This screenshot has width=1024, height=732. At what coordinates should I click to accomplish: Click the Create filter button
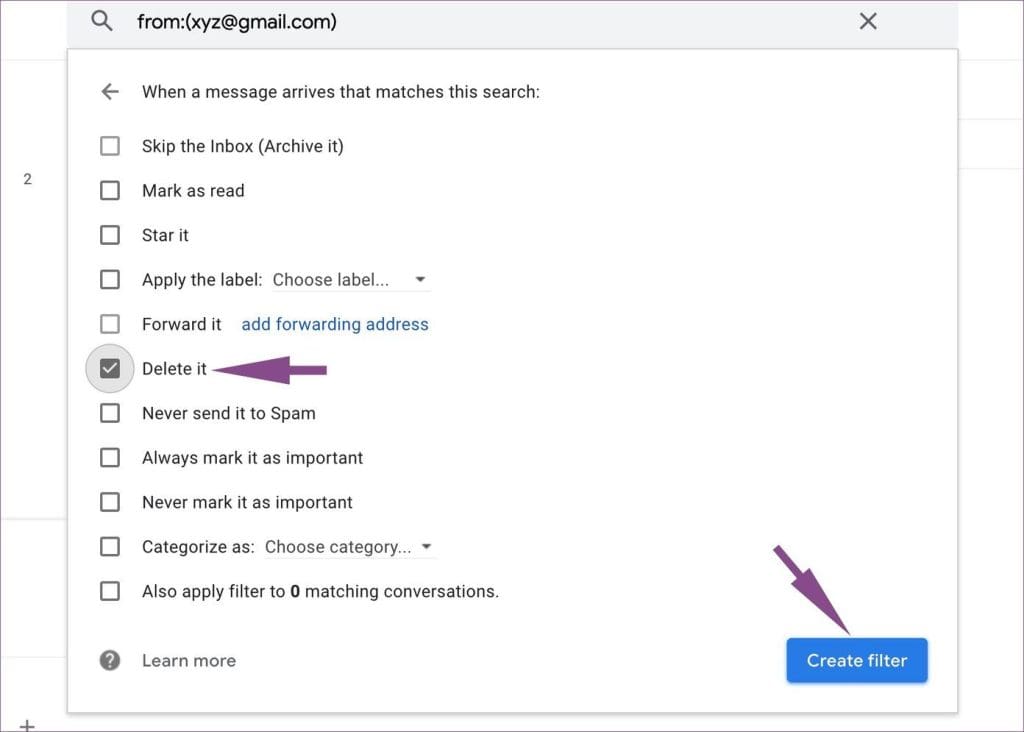coord(856,660)
